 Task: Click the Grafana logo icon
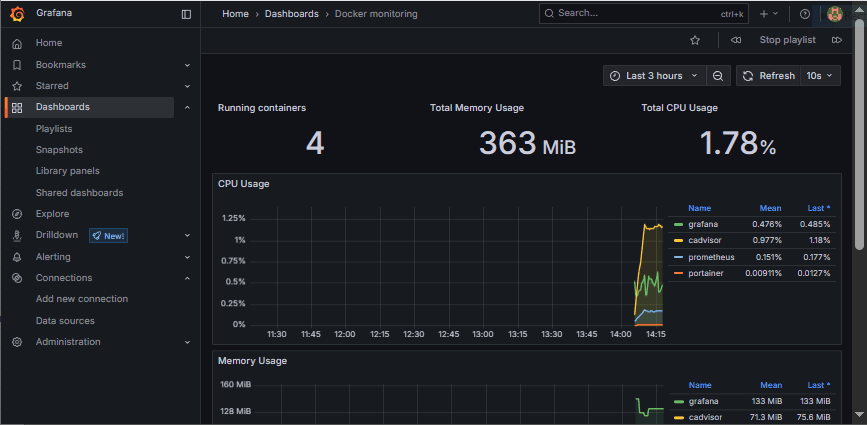(x=17, y=14)
